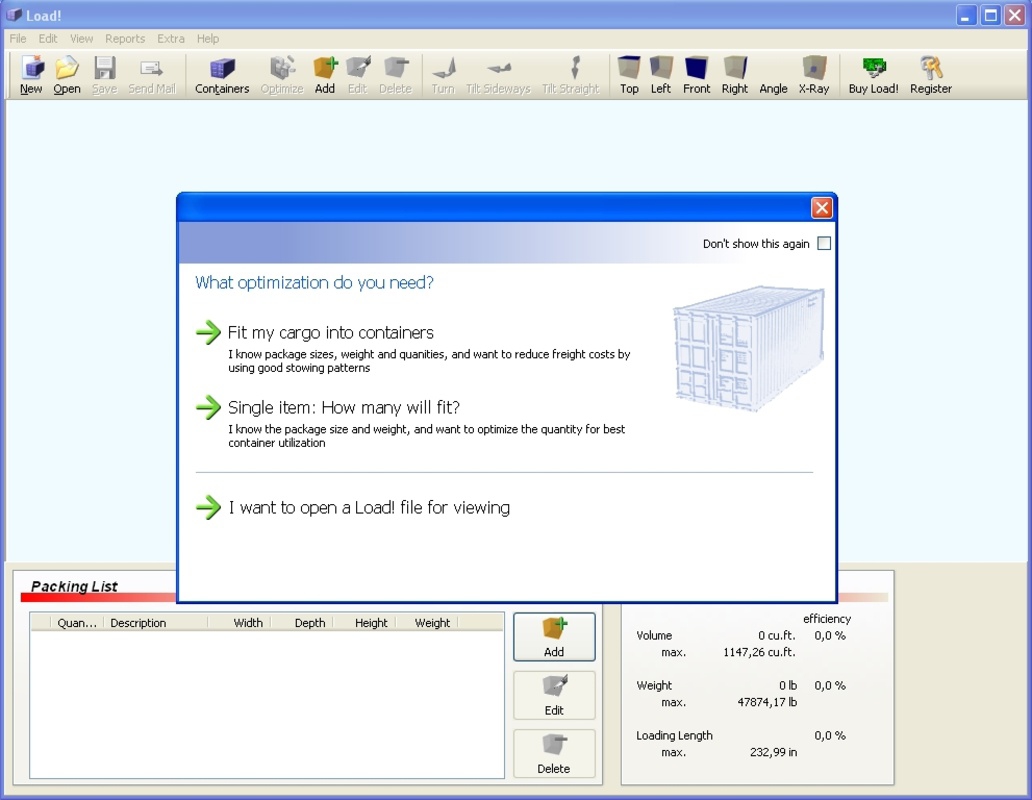This screenshot has height=800, width=1032.
Task: Maximize the Load! window
Action: 990,16
